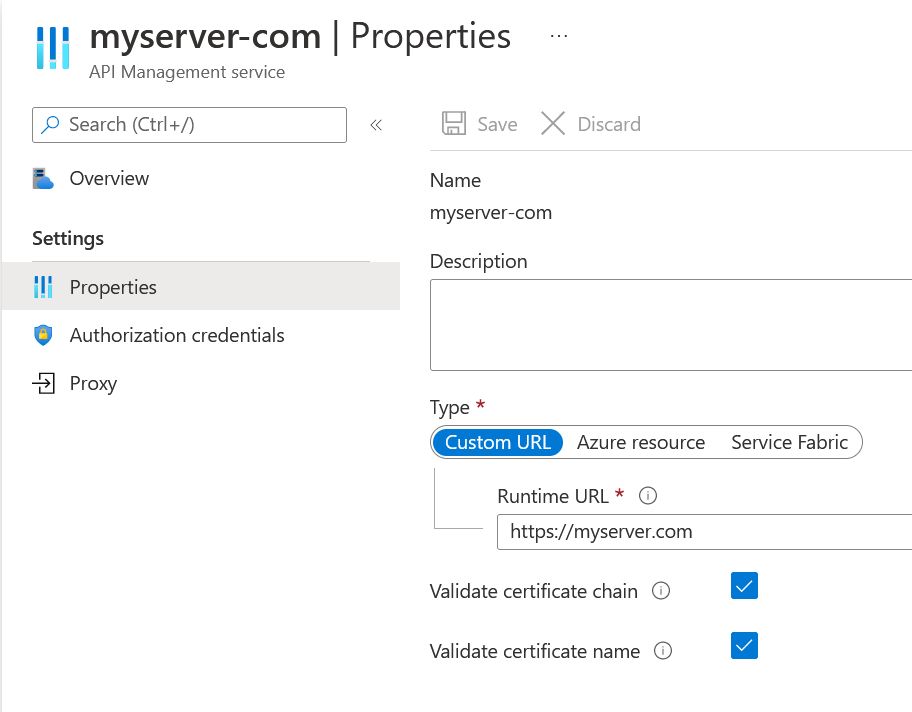Show info tooltip for Runtime URL

point(647,496)
